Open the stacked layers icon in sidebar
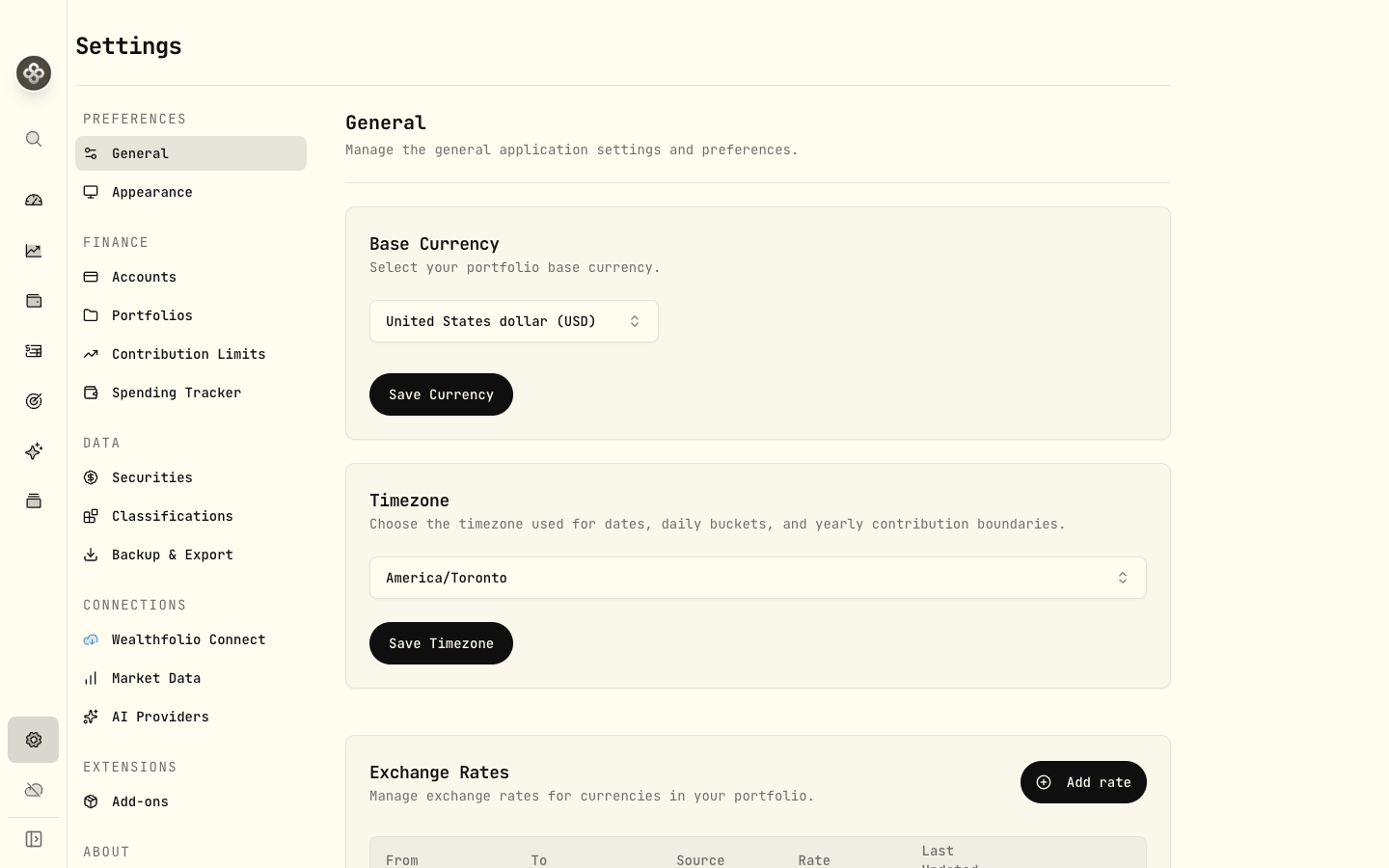This screenshot has width=1389, height=868. (34, 502)
